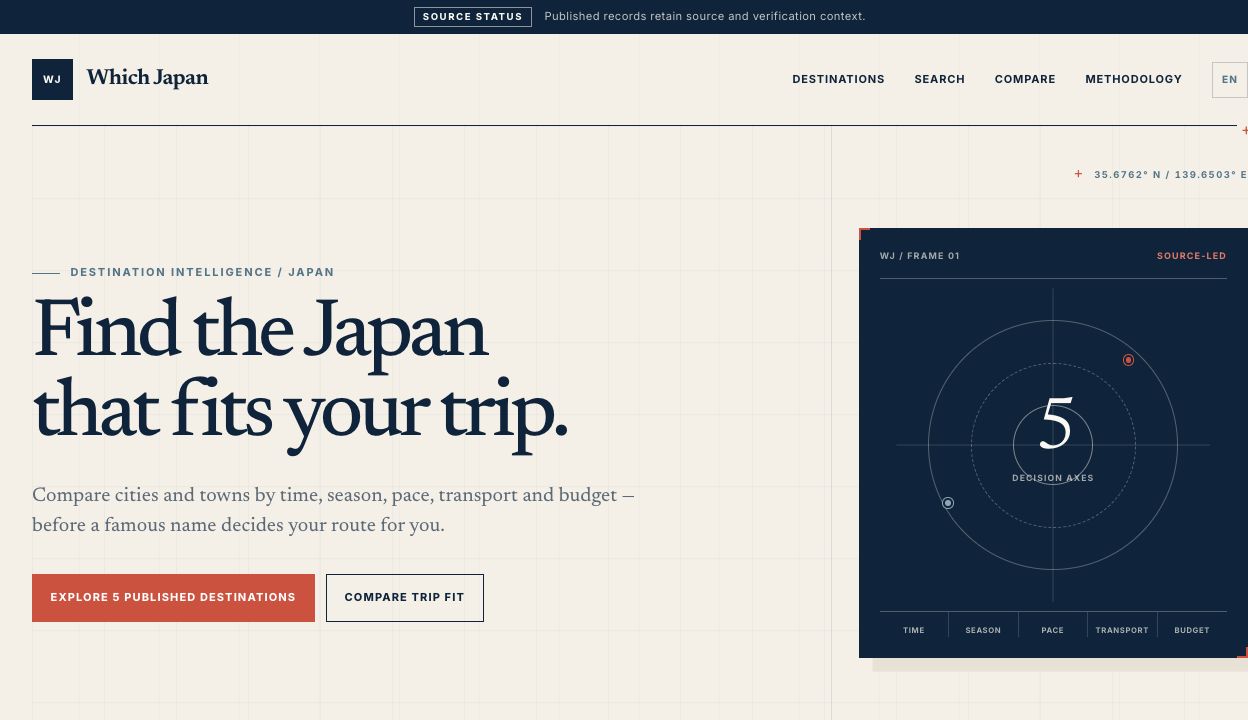Select the TIME axis label

(914, 630)
